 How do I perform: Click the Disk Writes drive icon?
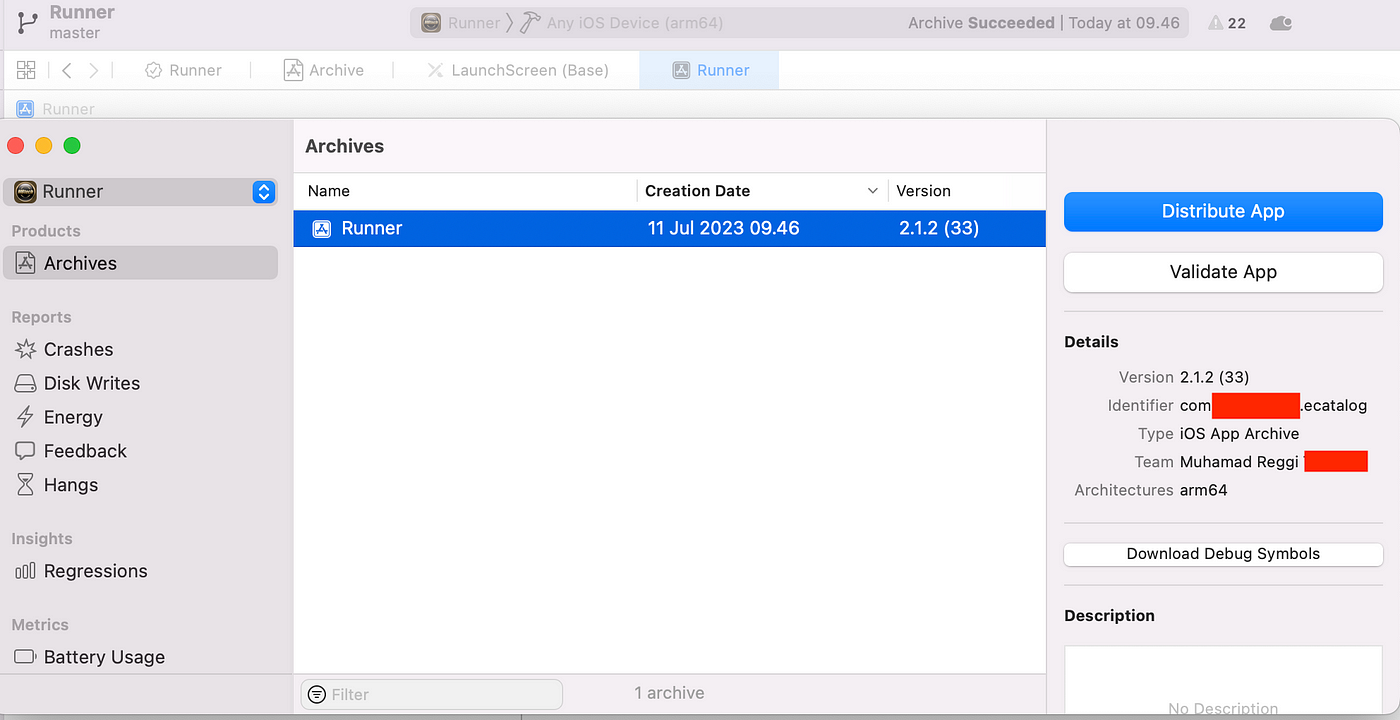[x=25, y=383]
